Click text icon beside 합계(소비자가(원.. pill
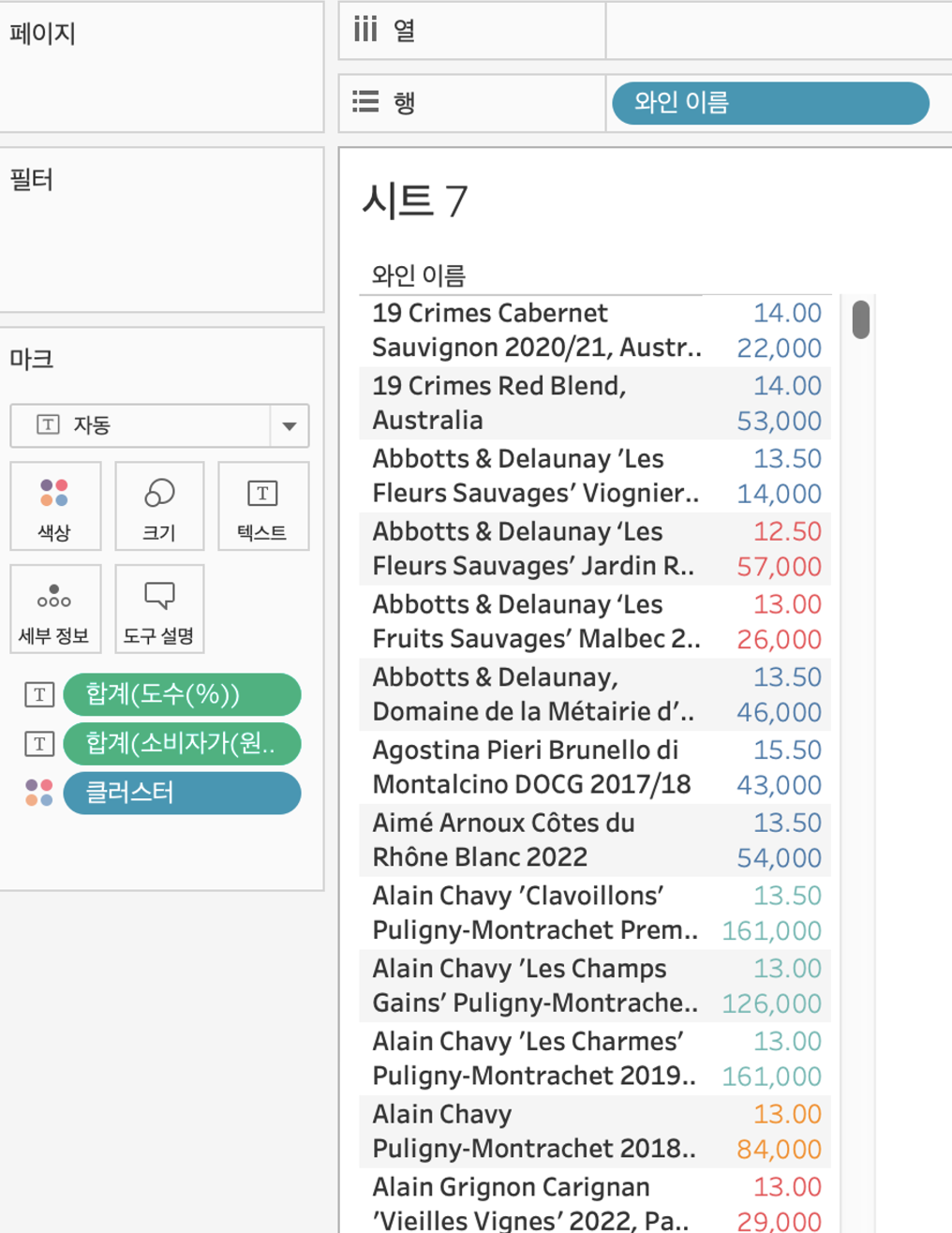The height and width of the screenshot is (1233, 952). click(x=39, y=744)
